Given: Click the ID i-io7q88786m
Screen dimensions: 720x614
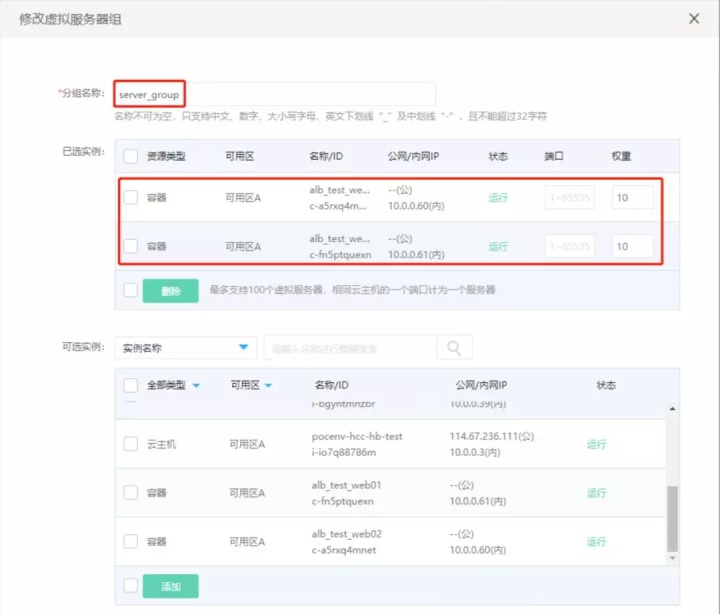Looking at the screenshot, I should pos(343,452).
